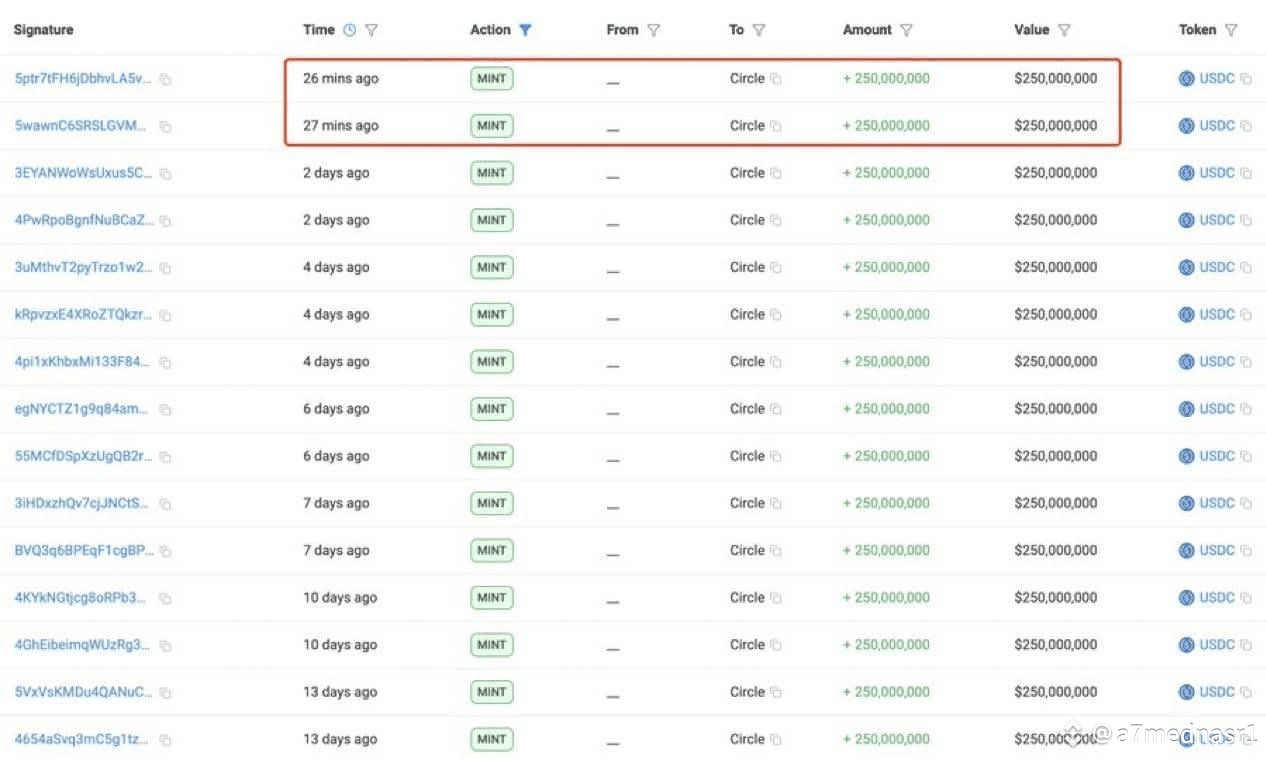Open the From column filter
The width and height of the screenshot is (1266, 759).
[x=654, y=30]
